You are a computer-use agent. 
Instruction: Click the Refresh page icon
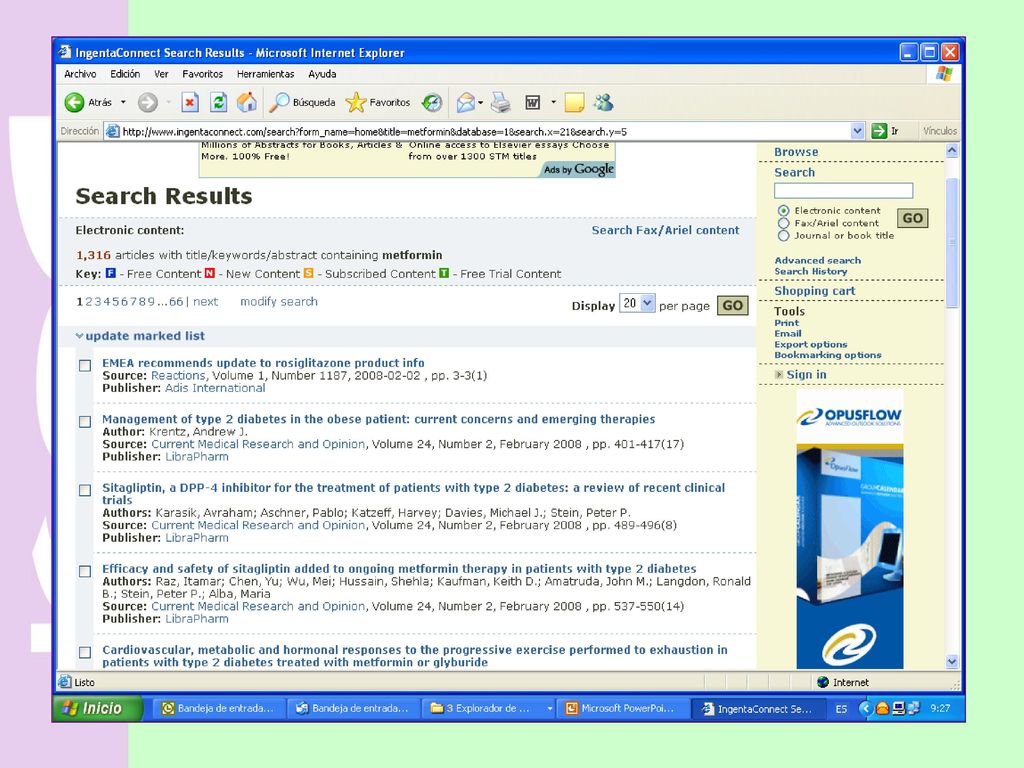click(218, 102)
